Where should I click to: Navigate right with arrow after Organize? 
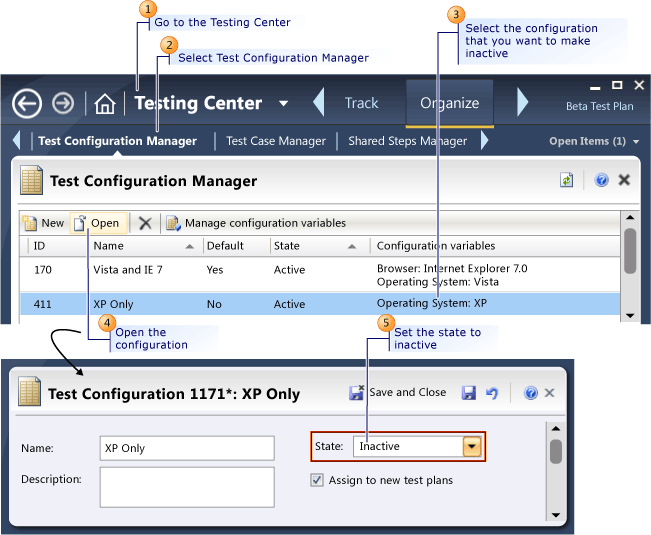tap(522, 102)
